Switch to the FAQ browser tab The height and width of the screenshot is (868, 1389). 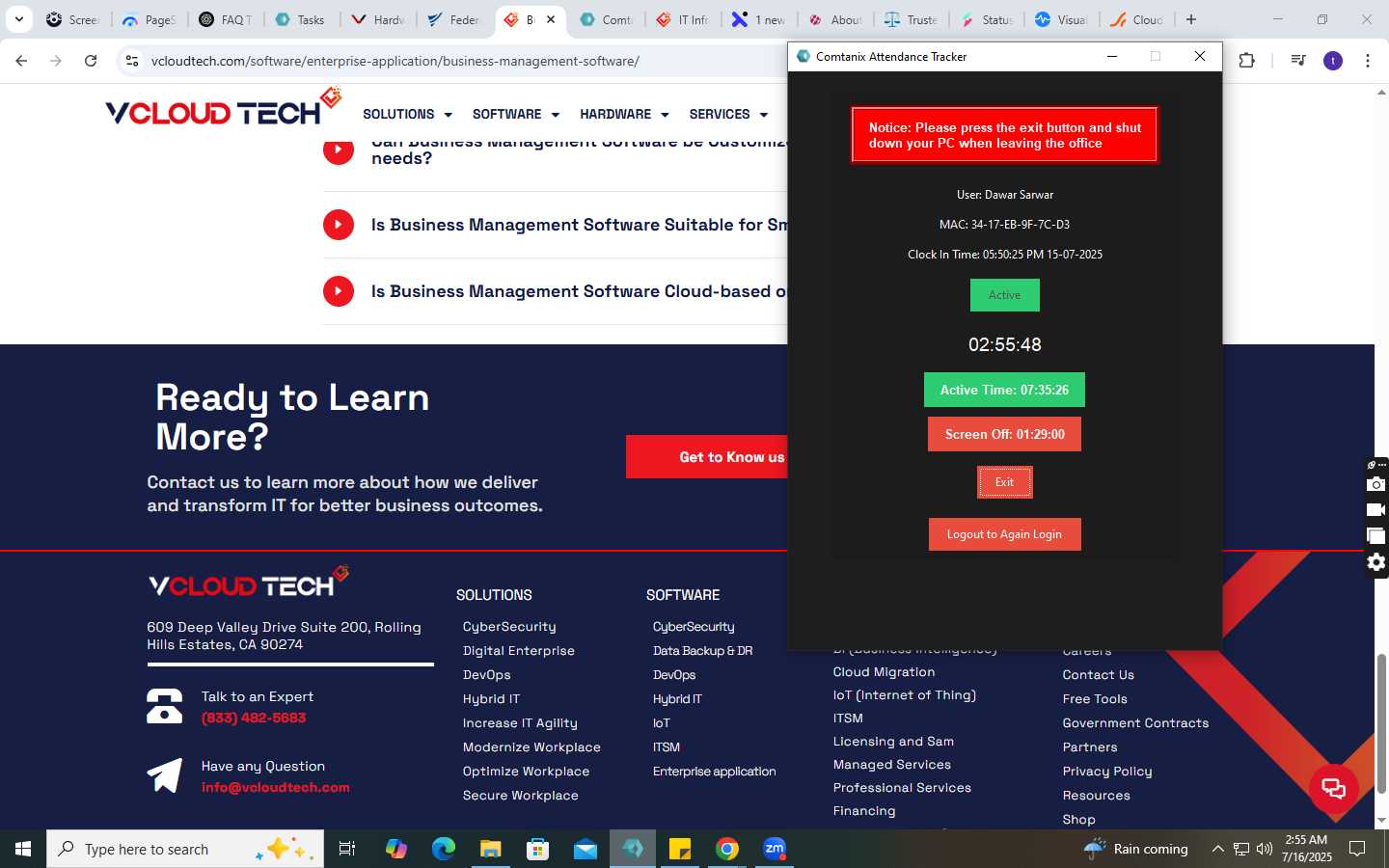[x=226, y=19]
